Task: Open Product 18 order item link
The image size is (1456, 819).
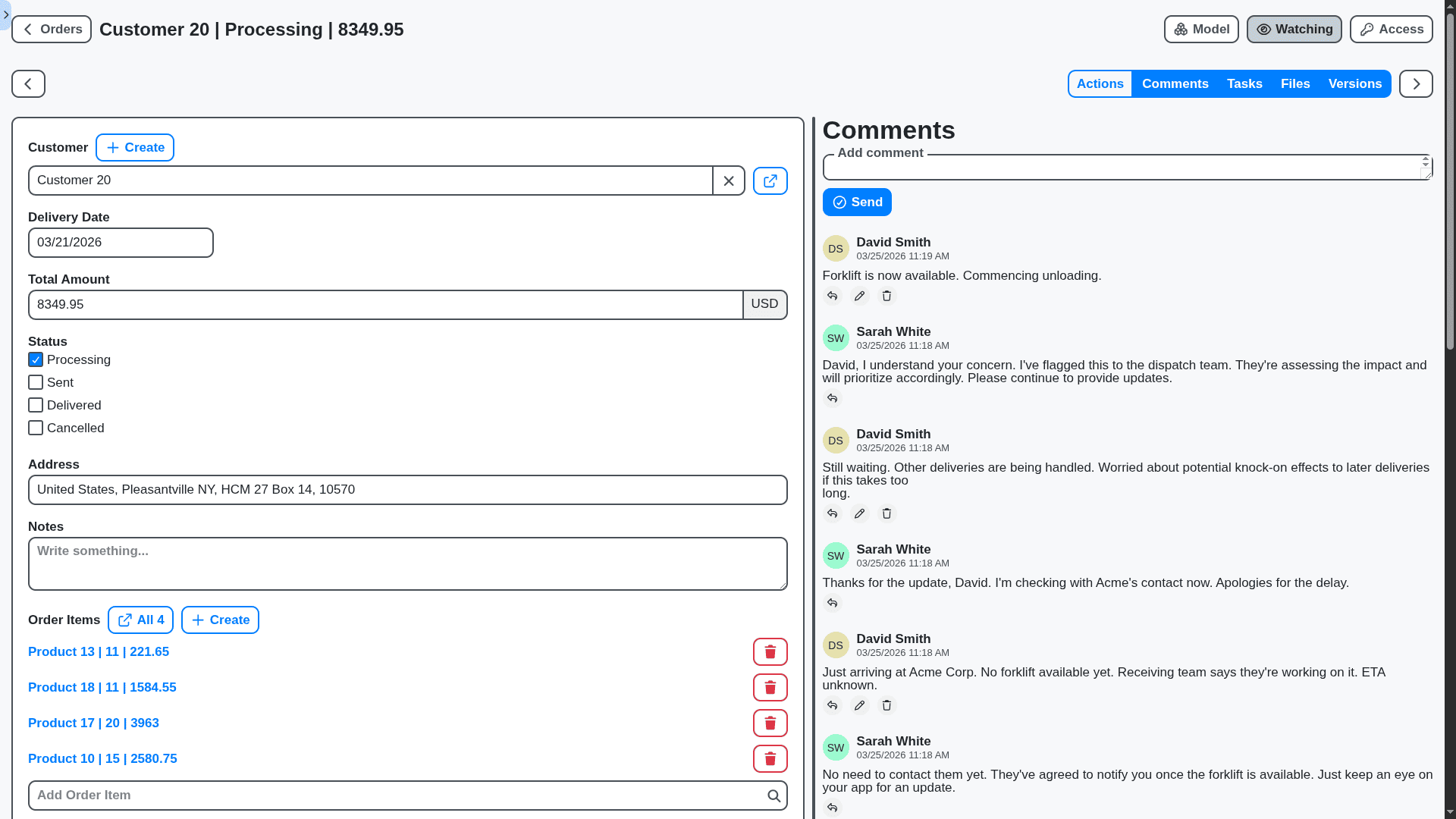Action: click(102, 687)
